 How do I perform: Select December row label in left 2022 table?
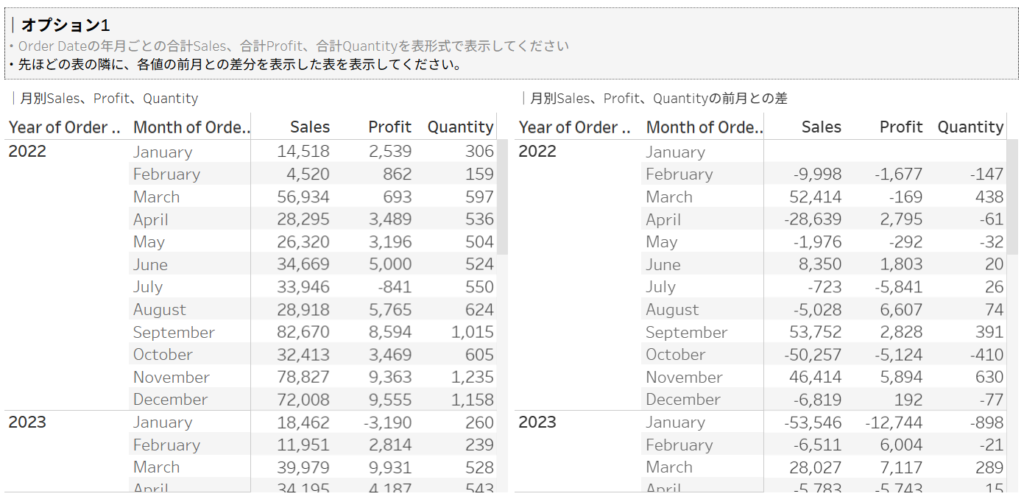point(170,399)
